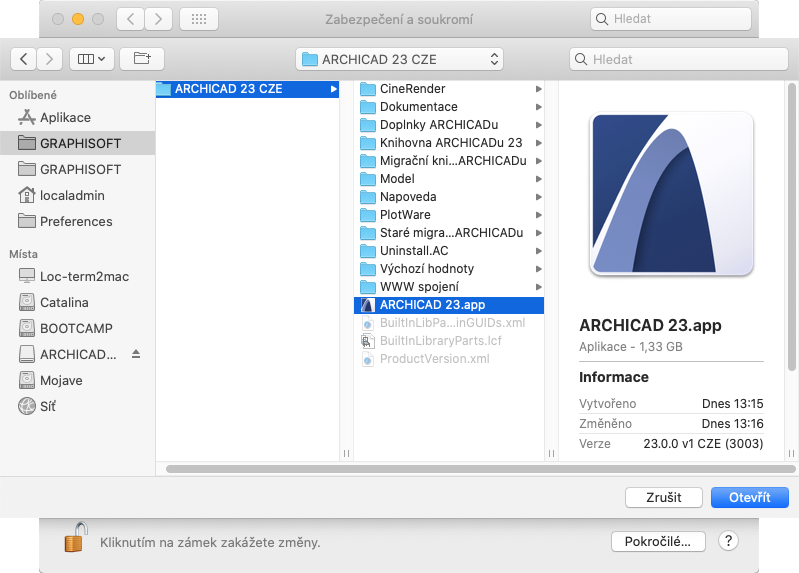Select the second GRAPHISOFT sidebar folder

click(x=77, y=169)
